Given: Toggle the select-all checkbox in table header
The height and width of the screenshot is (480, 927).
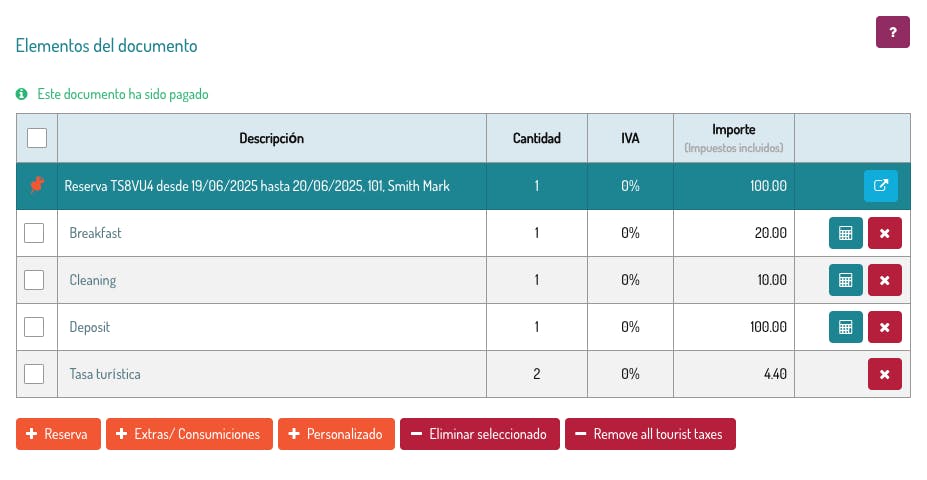Looking at the screenshot, I should pos(37,138).
